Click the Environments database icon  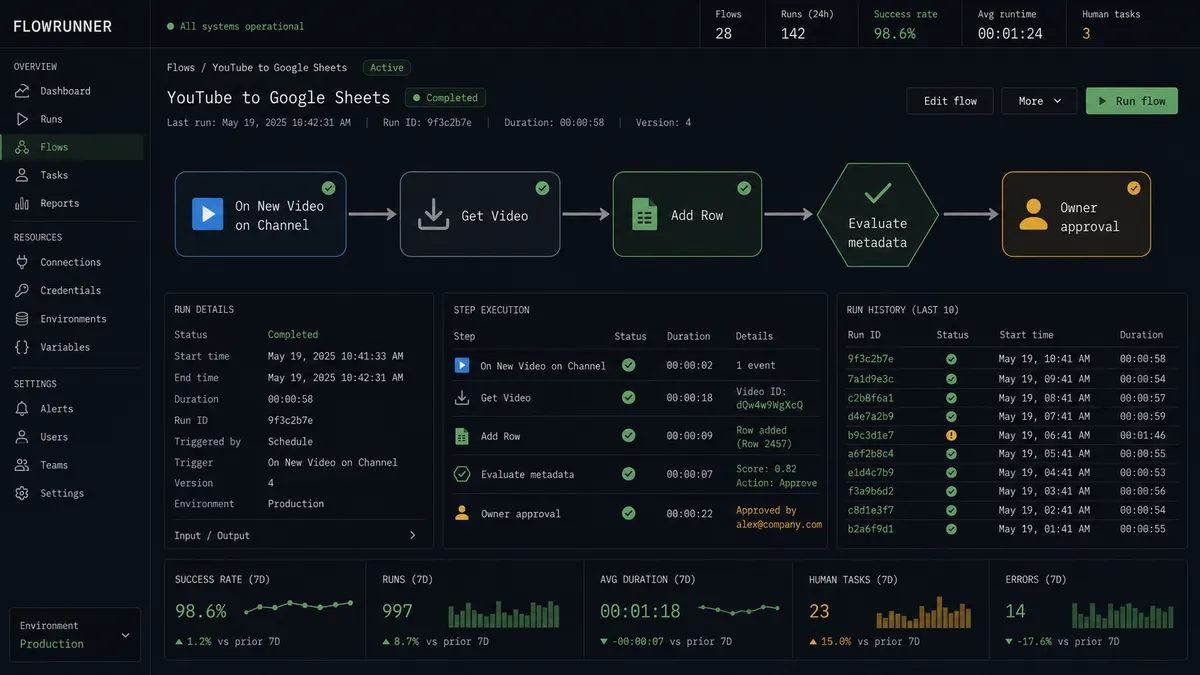pos(22,319)
